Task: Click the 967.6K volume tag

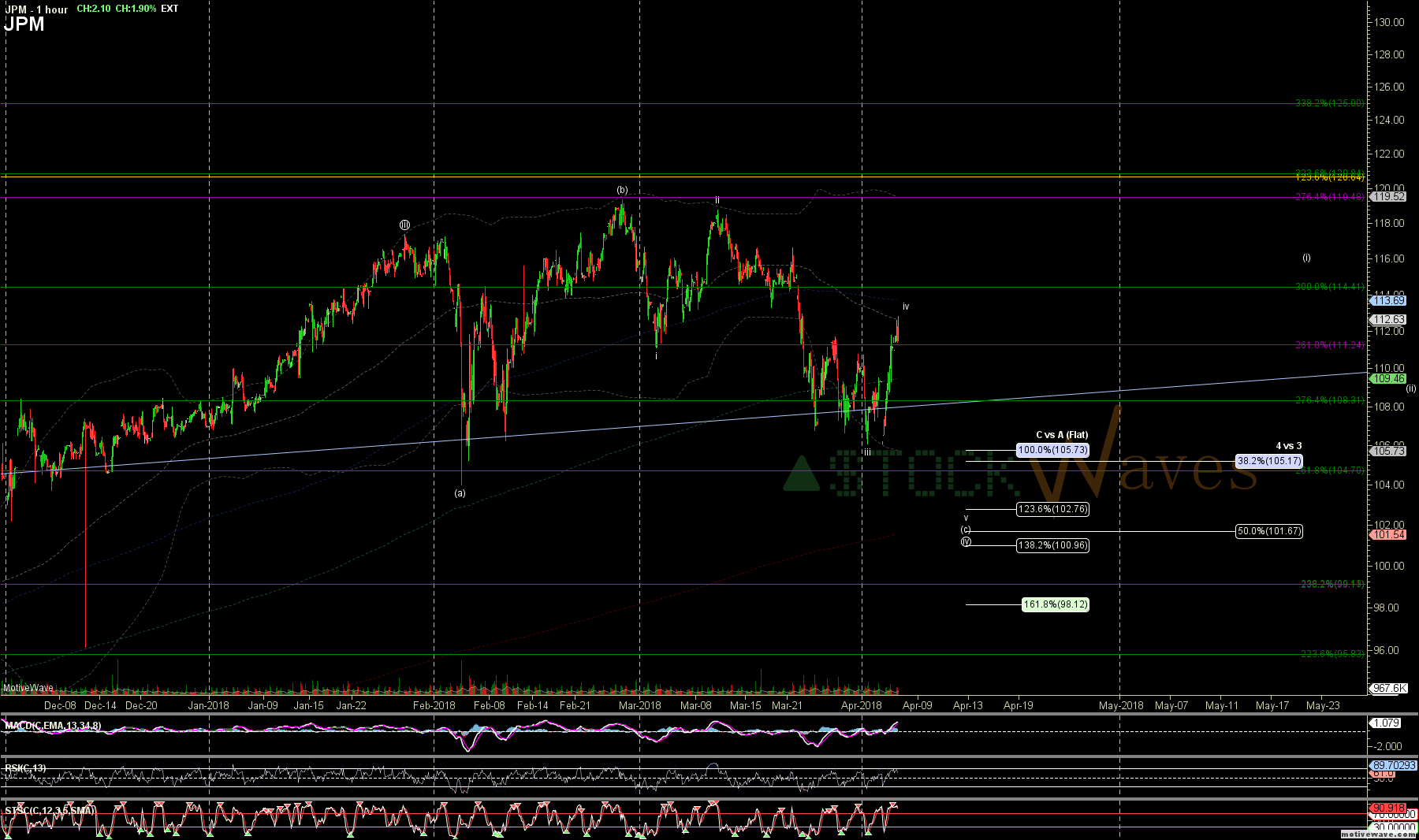Action: click(1388, 688)
